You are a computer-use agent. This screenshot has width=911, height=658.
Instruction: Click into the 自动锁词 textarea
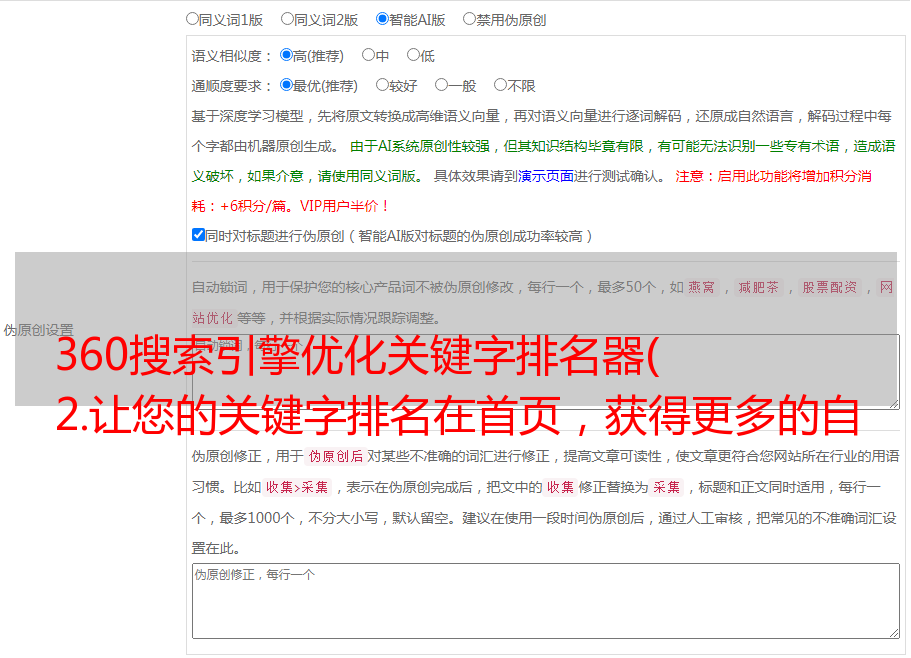tap(546, 371)
